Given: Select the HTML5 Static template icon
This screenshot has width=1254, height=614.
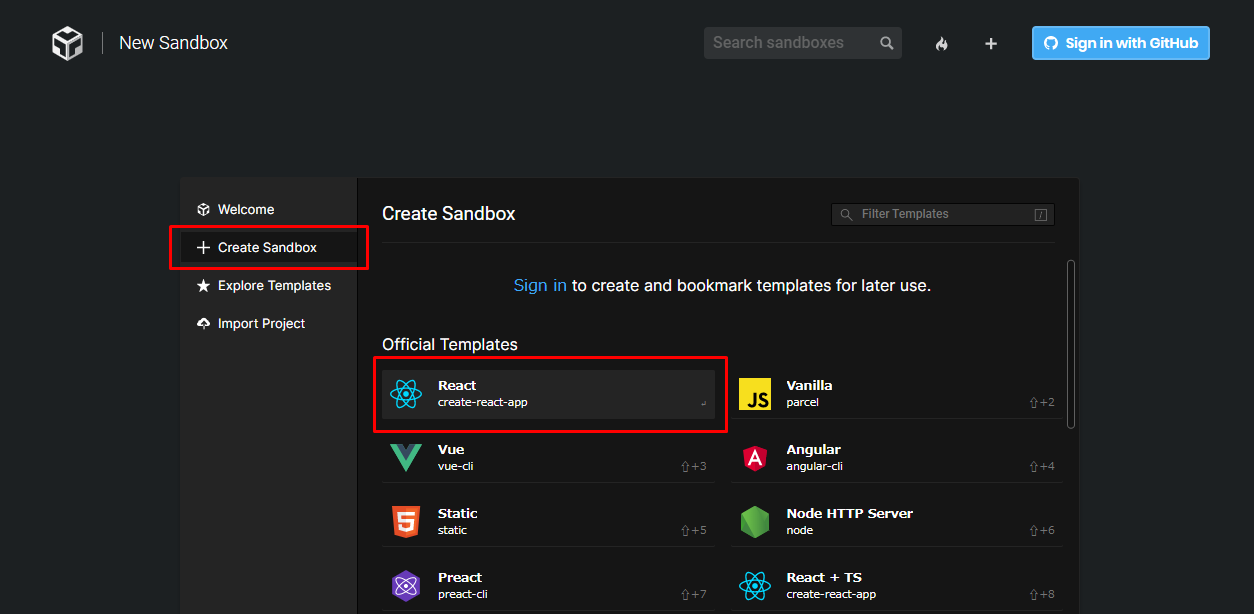Looking at the screenshot, I should click(406, 521).
